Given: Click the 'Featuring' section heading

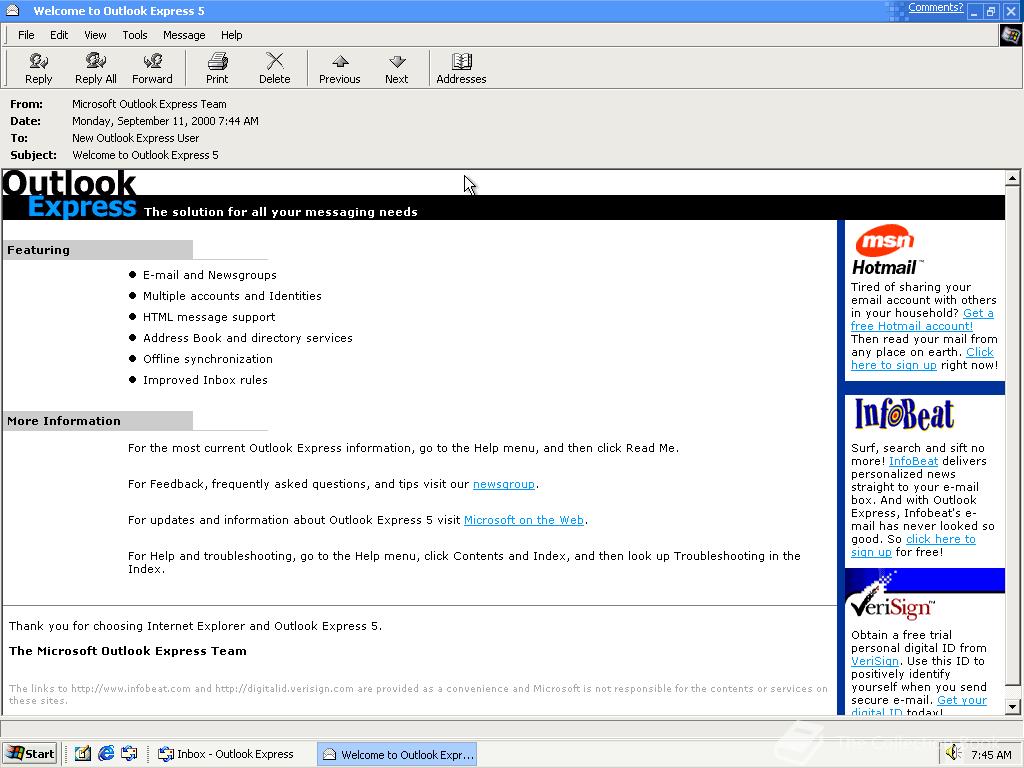Looking at the screenshot, I should (38, 249).
